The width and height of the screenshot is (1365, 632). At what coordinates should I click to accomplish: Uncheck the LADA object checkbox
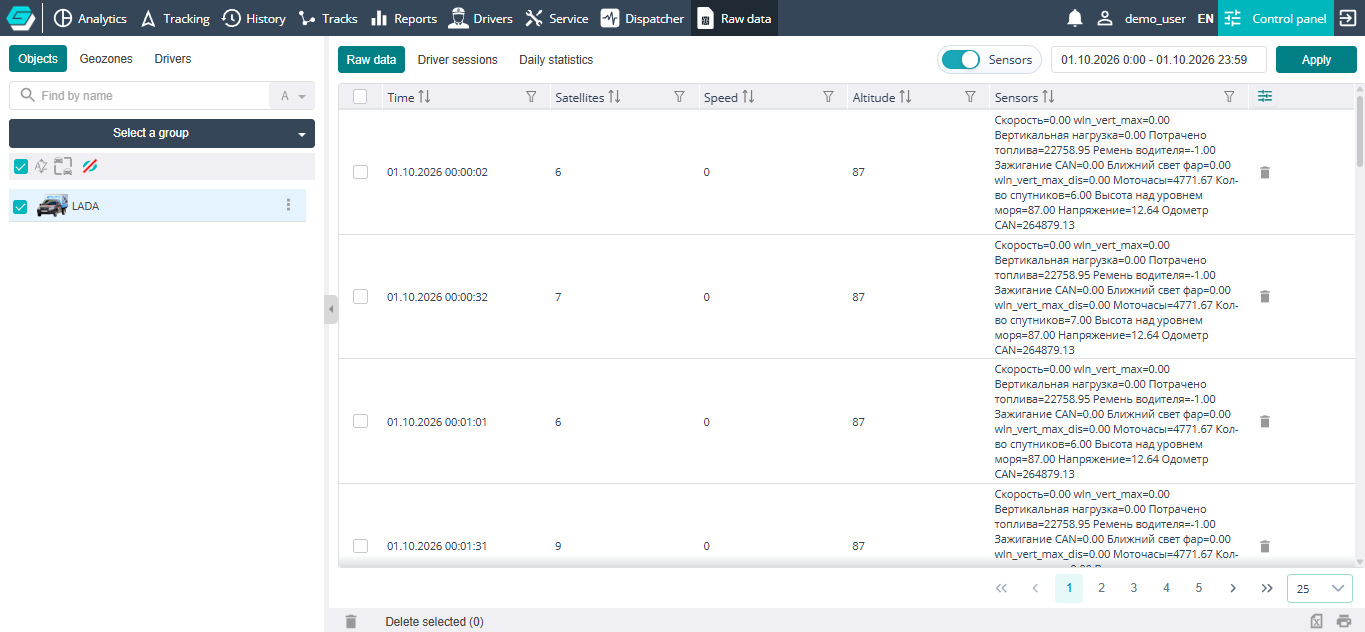click(20, 207)
